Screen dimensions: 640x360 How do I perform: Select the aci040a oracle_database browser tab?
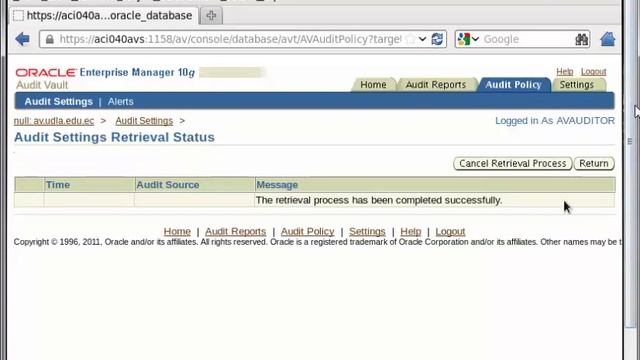104,16
